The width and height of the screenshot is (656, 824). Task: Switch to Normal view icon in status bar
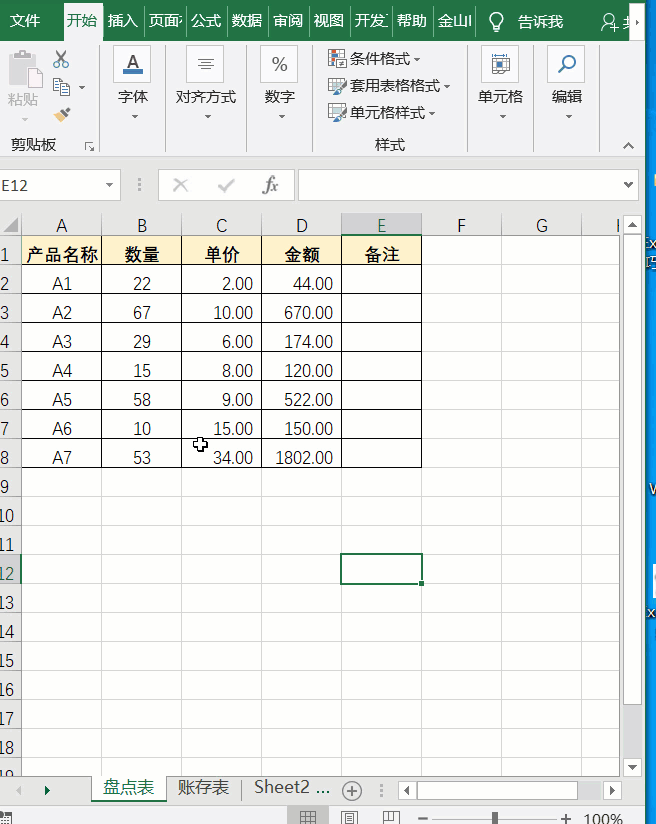(308, 817)
